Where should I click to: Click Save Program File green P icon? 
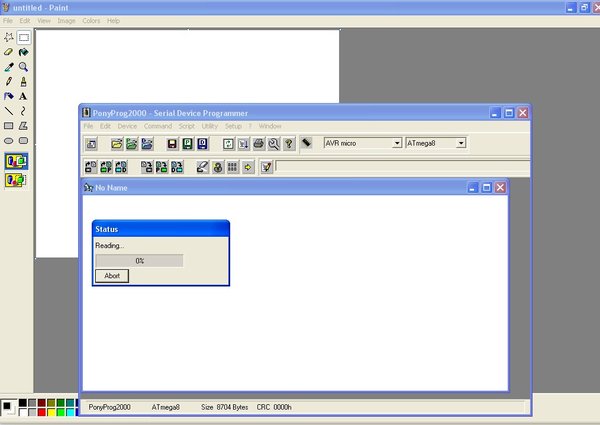(188, 144)
